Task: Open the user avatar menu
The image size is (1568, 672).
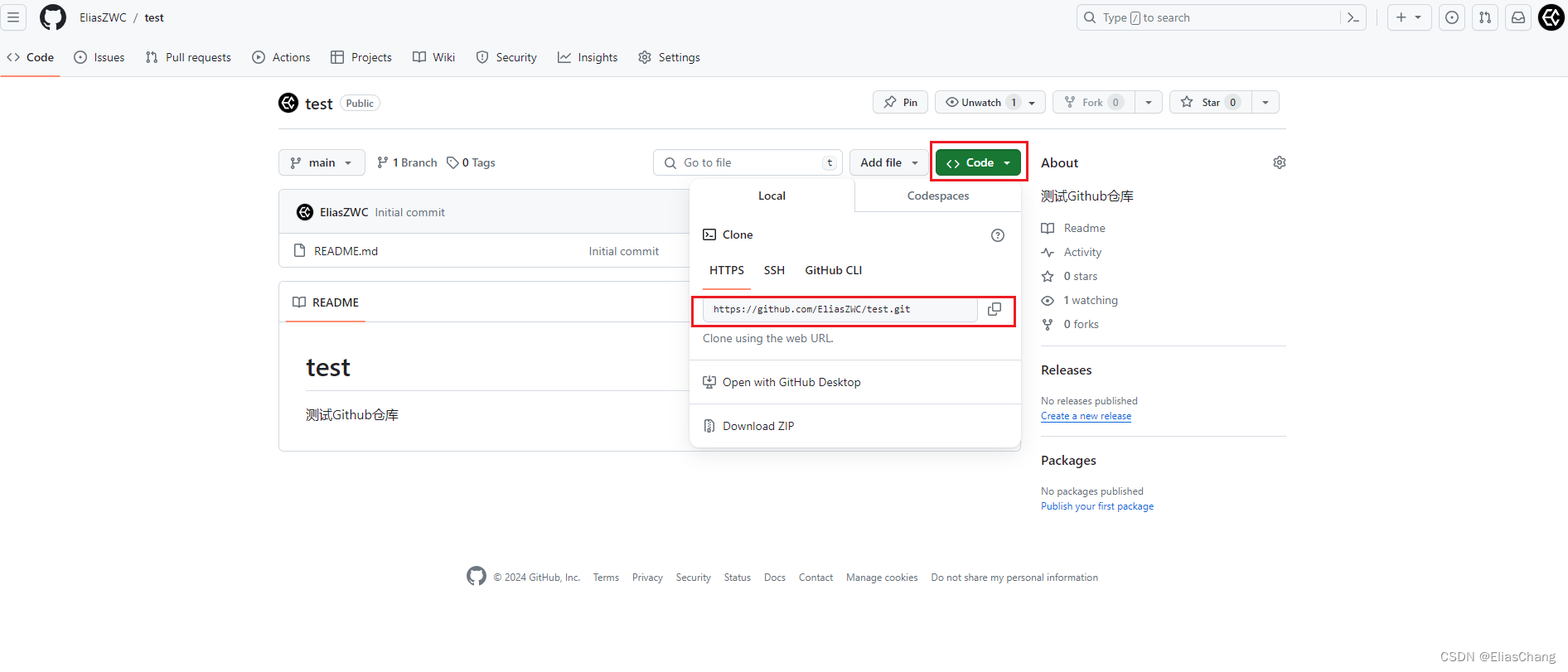Action: pos(1551,17)
